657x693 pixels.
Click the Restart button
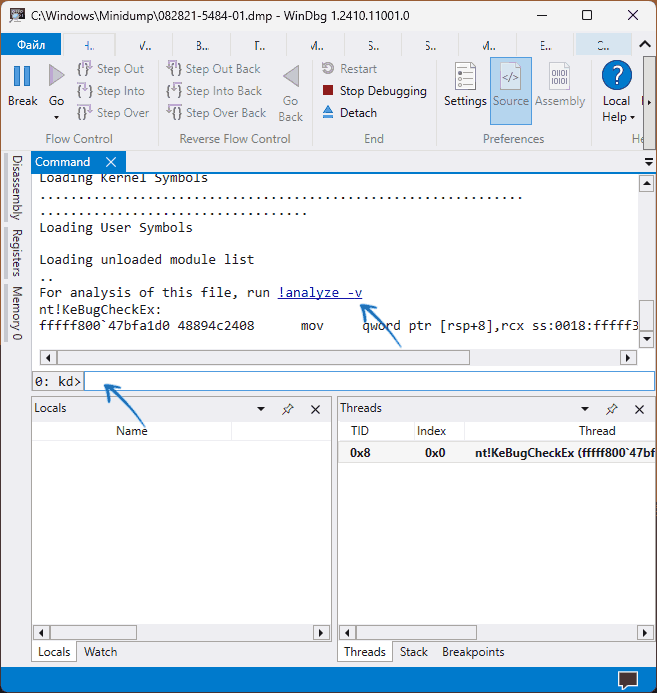349,69
